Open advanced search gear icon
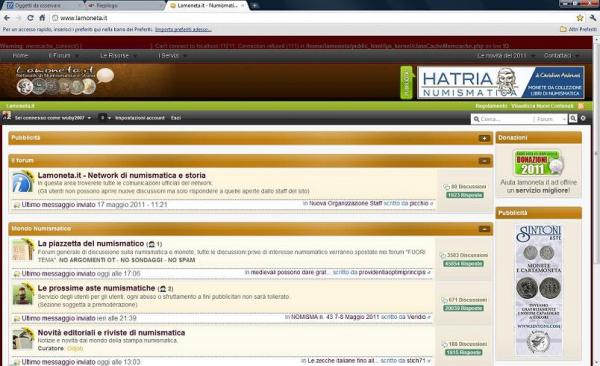This screenshot has height=366, width=600. [583, 118]
